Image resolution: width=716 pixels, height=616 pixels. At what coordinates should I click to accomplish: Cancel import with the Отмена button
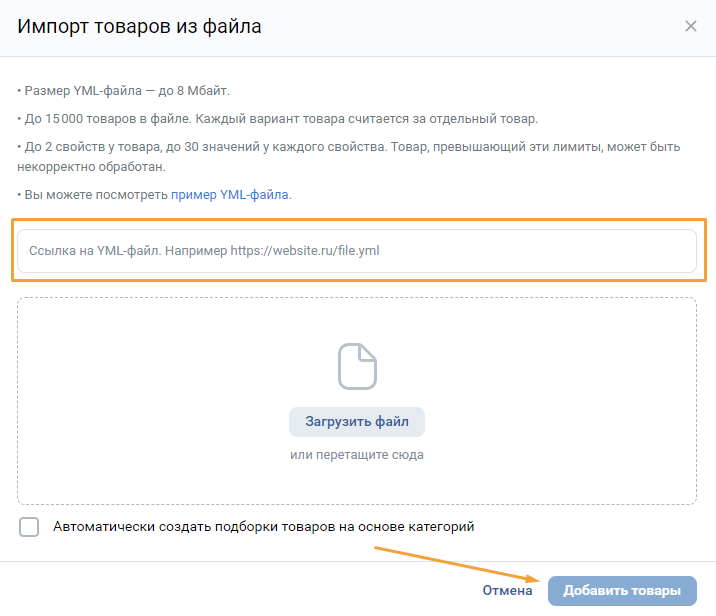[x=507, y=590]
